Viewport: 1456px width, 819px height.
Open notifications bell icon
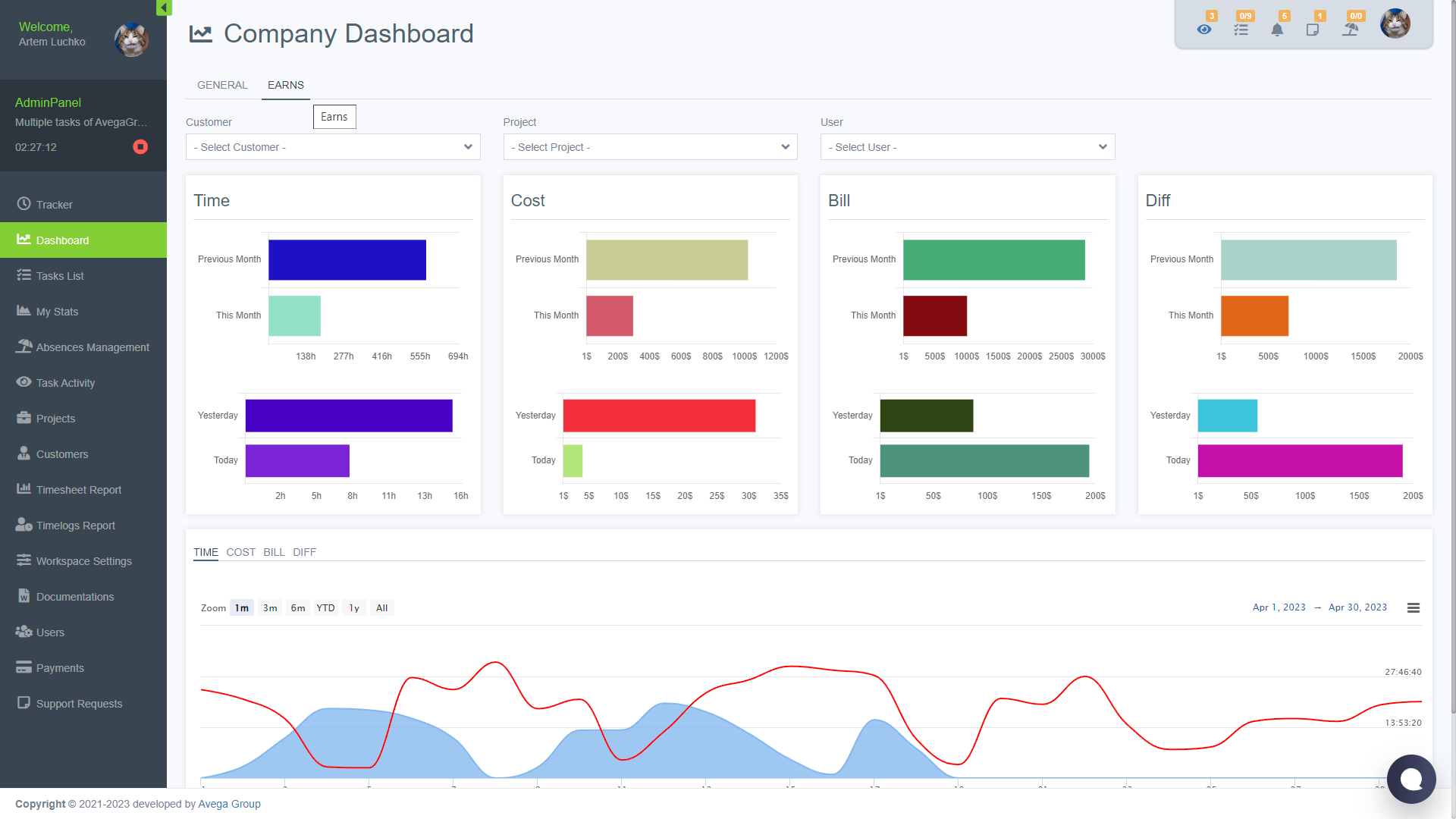[x=1277, y=30]
